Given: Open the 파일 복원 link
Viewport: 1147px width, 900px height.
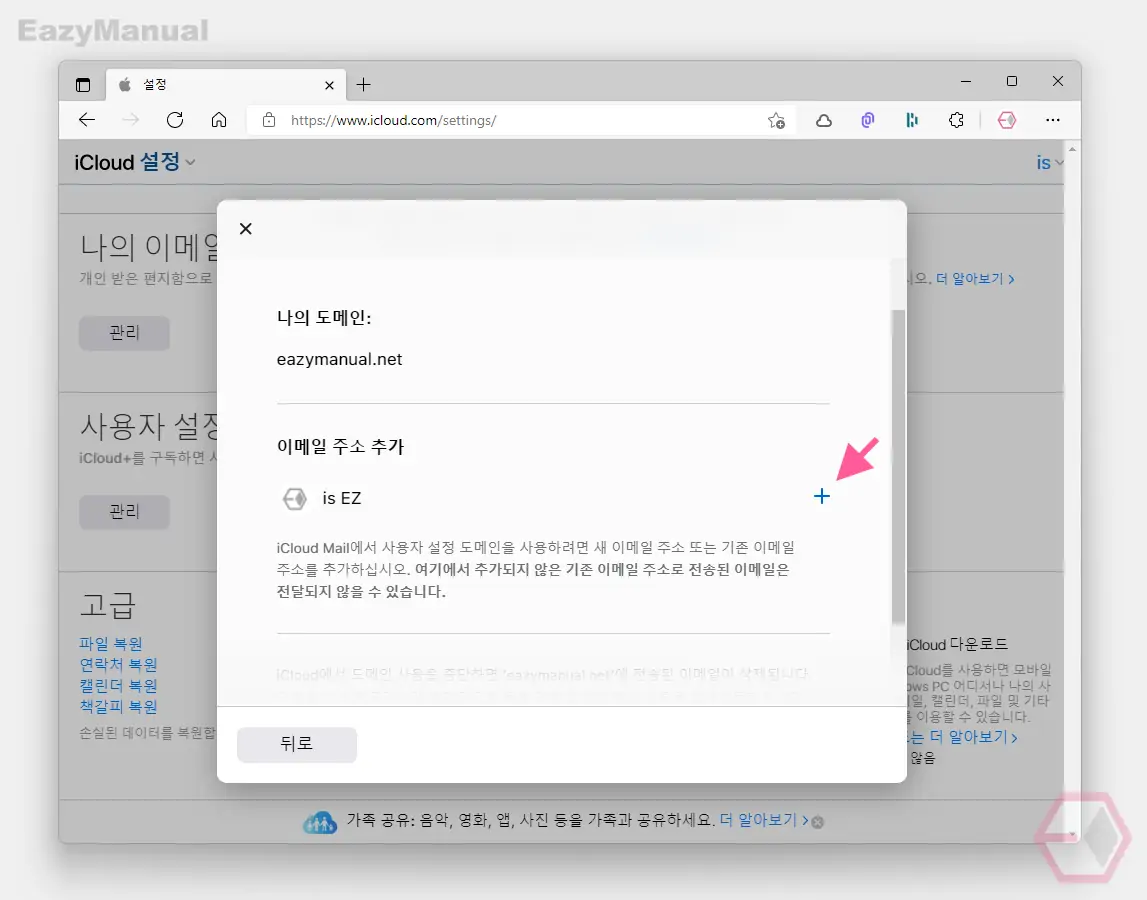Looking at the screenshot, I should tap(111, 644).
